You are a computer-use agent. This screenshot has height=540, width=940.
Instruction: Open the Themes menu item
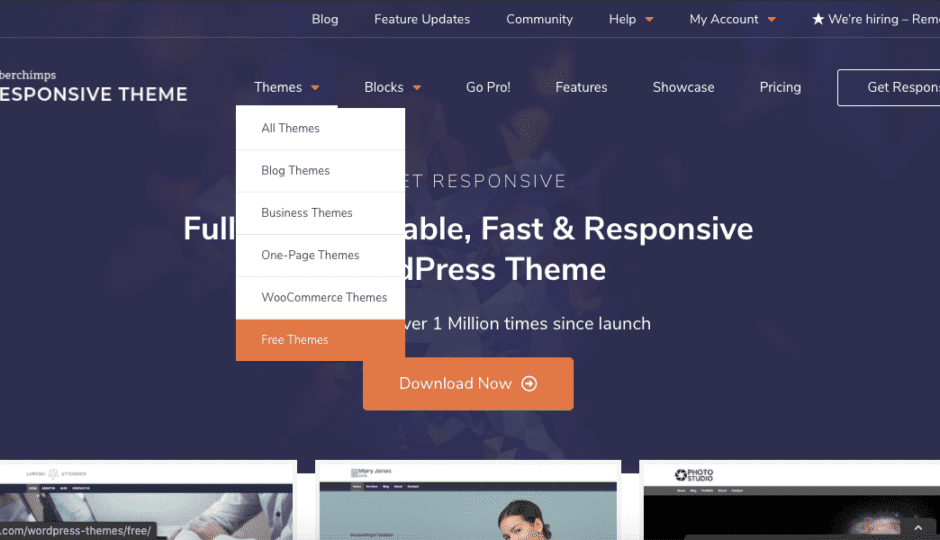(278, 88)
